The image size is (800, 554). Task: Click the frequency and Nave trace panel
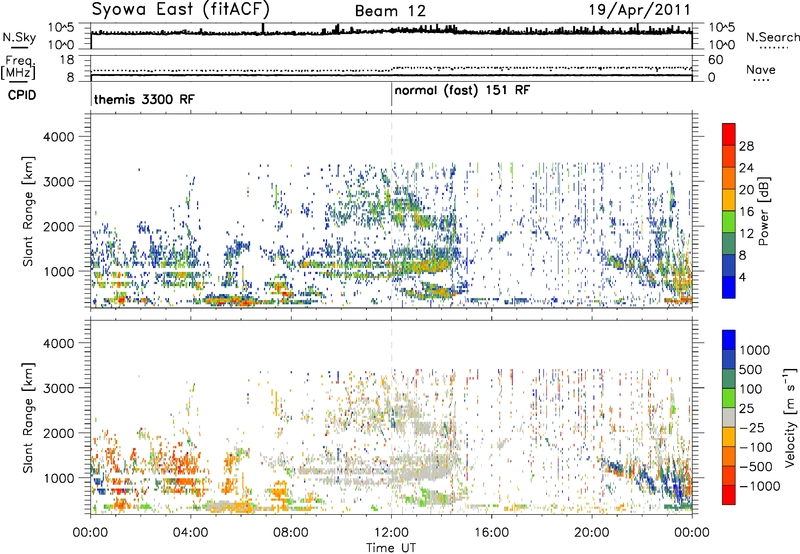391,68
